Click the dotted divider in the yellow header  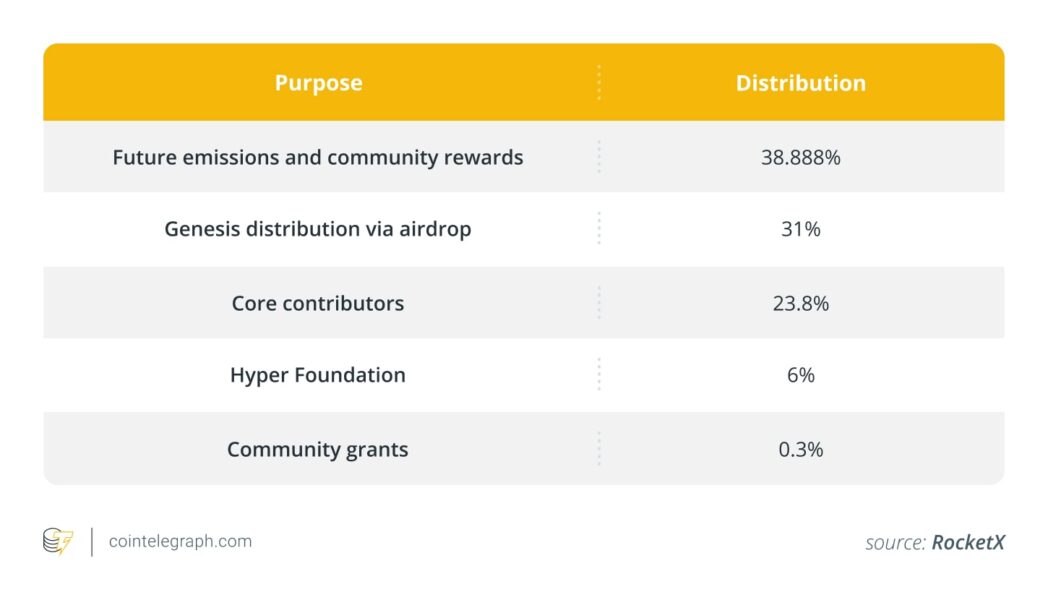click(x=599, y=83)
